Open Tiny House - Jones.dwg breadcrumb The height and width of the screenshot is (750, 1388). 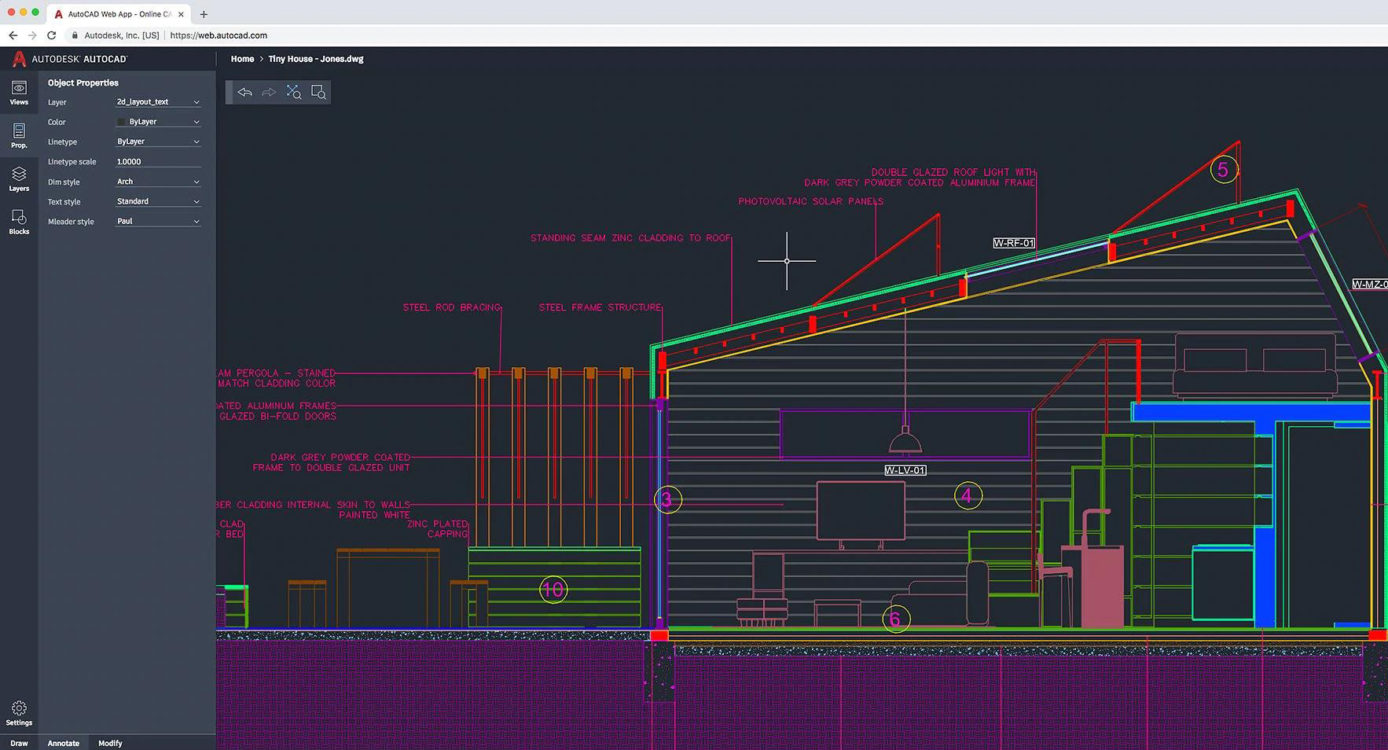[314, 58]
